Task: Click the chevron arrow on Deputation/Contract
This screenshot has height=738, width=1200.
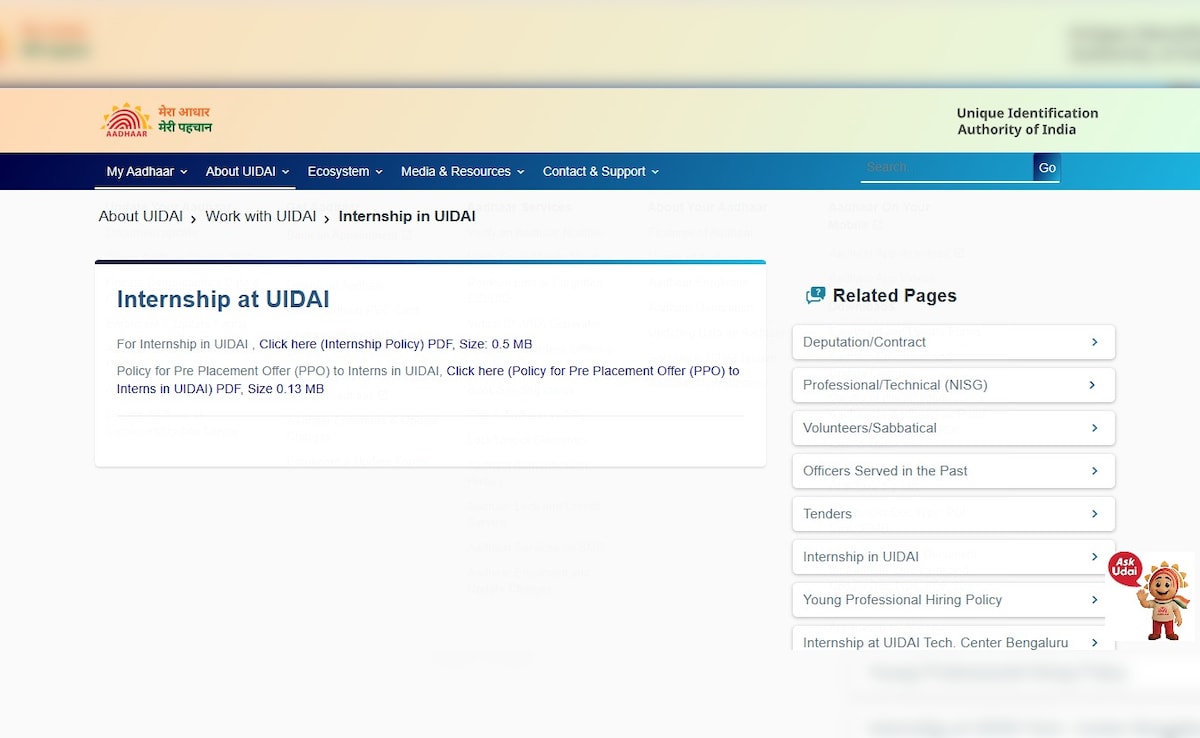Action: (x=1094, y=342)
